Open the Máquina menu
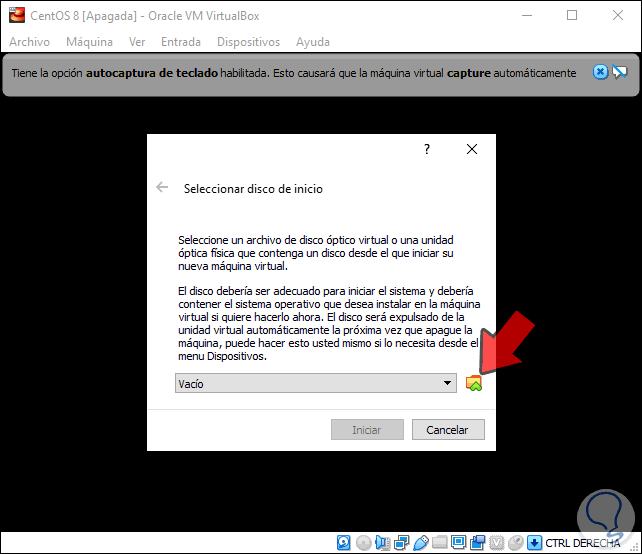642x554 pixels. click(x=89, y=42)
